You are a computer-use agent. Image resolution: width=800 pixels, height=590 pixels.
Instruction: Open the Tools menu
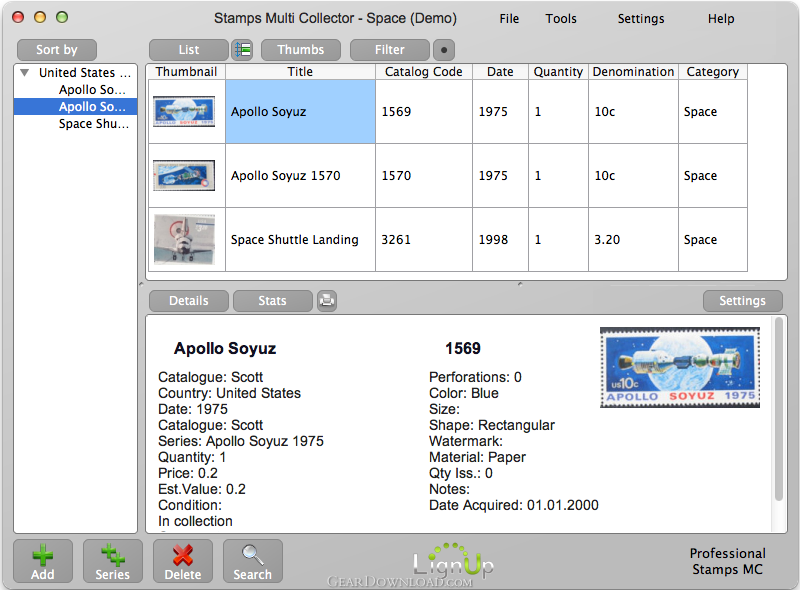click(x=561, y=19)
